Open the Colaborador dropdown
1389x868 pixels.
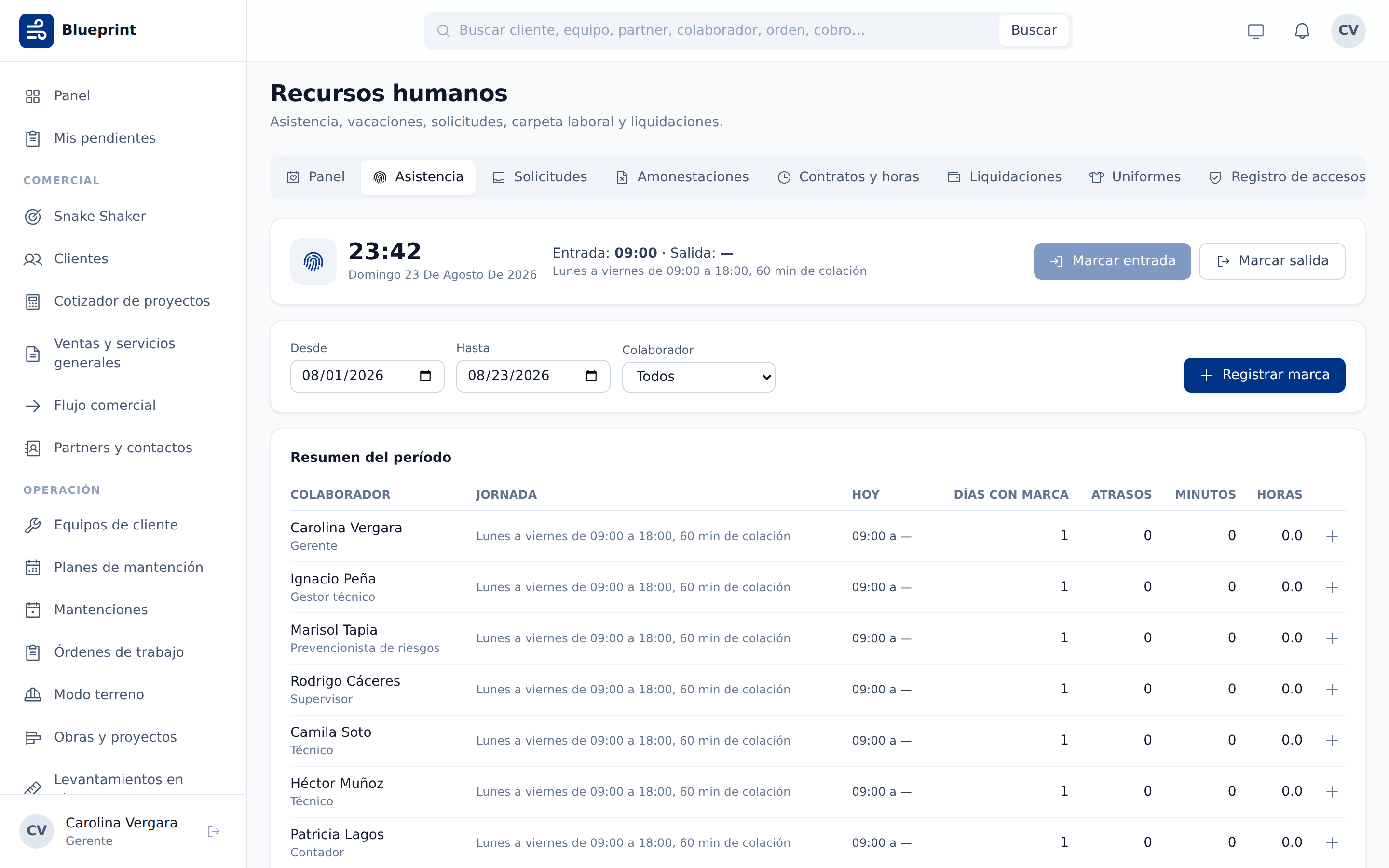(698, 377)
